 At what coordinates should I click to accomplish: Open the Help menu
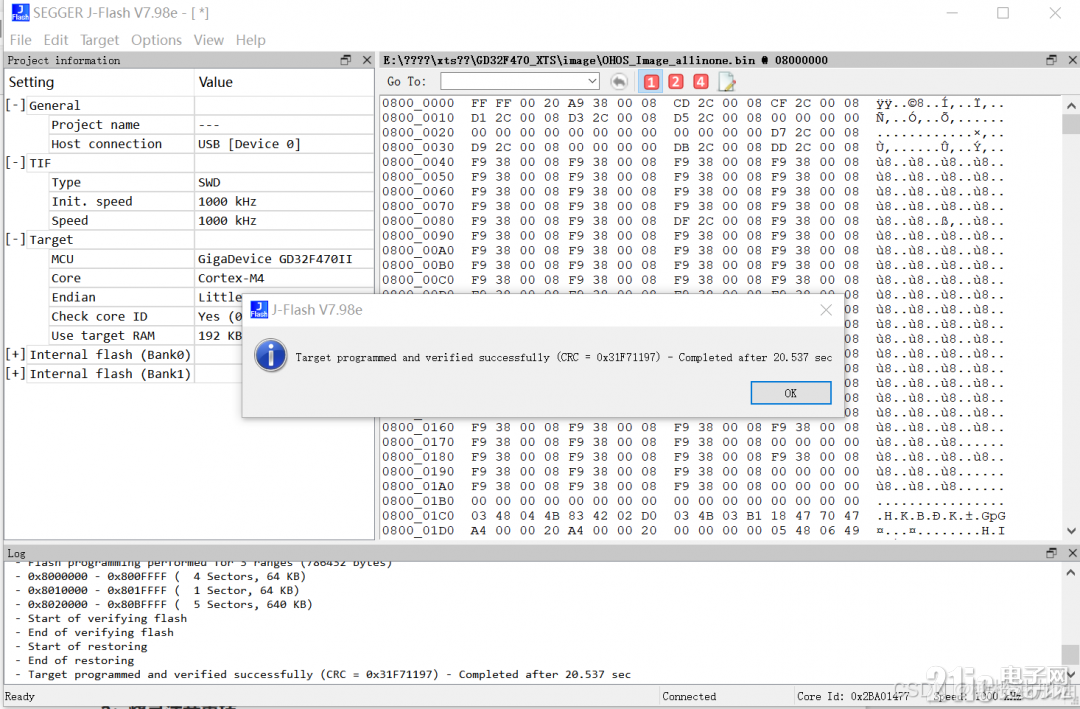click(x=250, y=40)
